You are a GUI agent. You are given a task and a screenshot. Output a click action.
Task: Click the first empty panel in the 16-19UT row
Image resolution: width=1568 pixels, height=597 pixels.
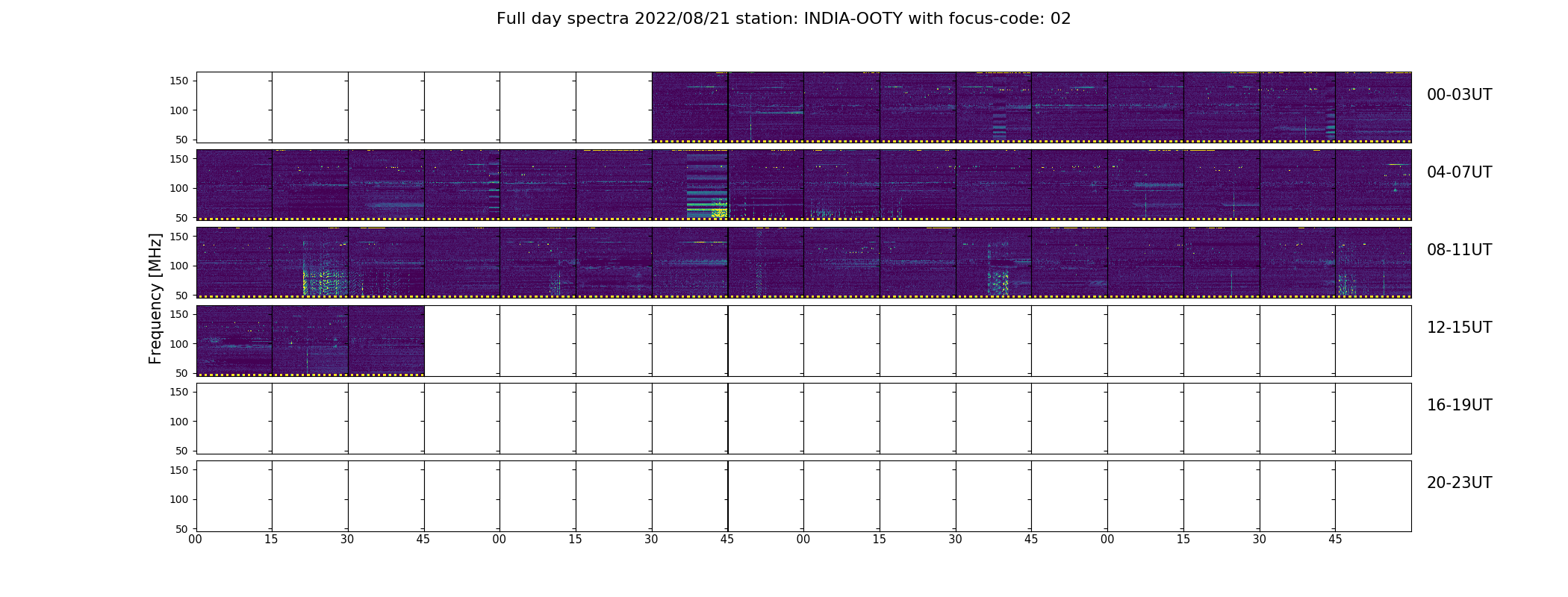tap(234, 419)
